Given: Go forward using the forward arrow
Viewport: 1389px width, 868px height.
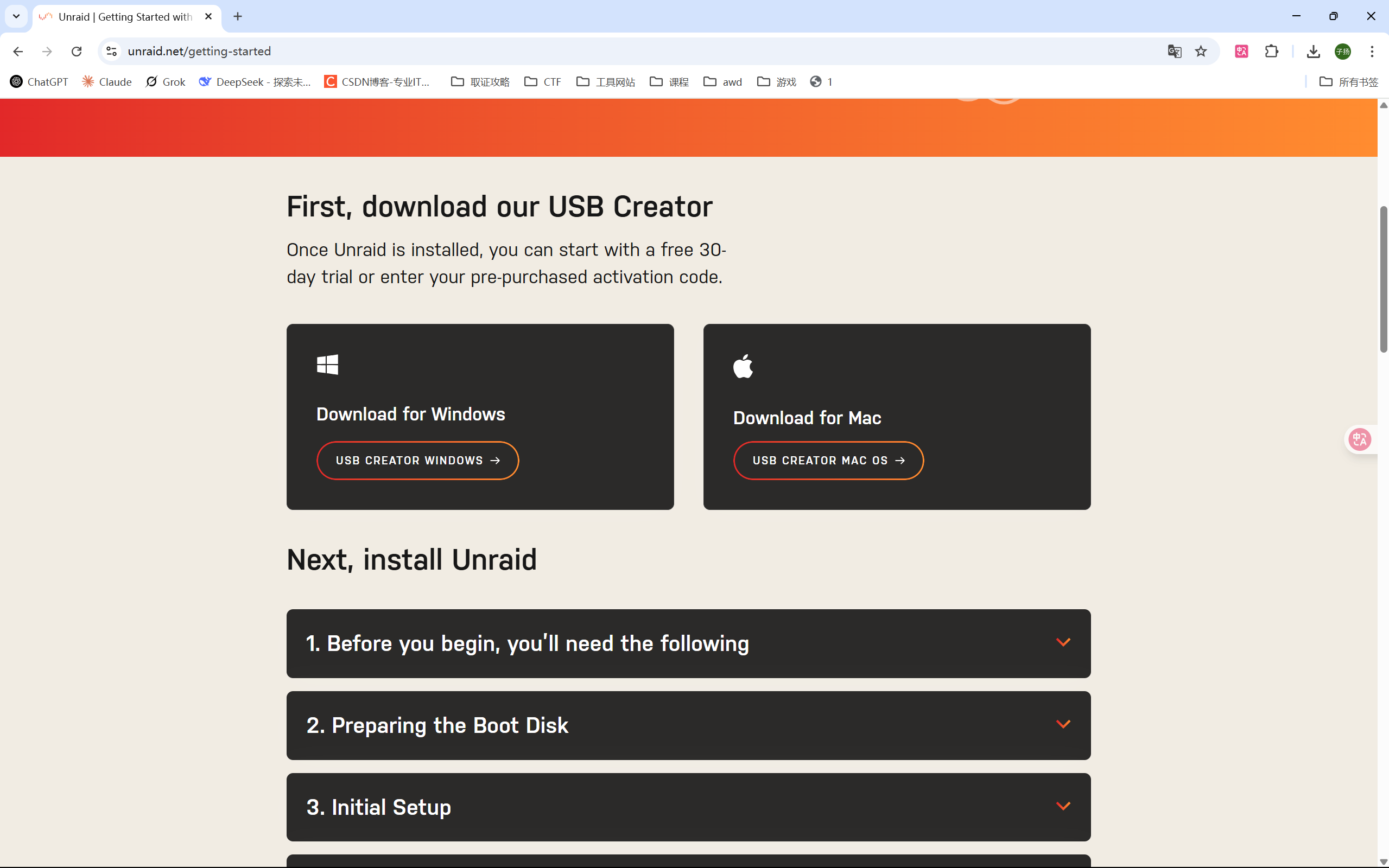Looking at the screenshot, I should click(x=47, y=52).
